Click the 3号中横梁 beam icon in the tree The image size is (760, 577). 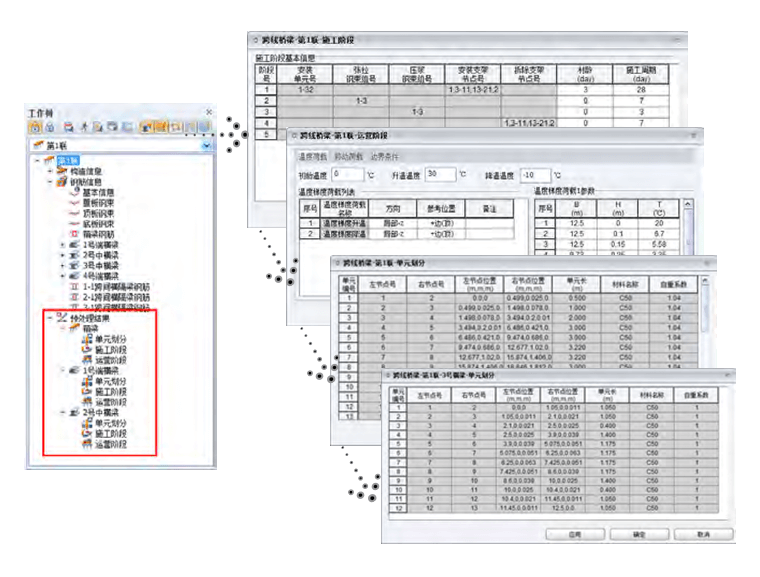coord(74,266)
